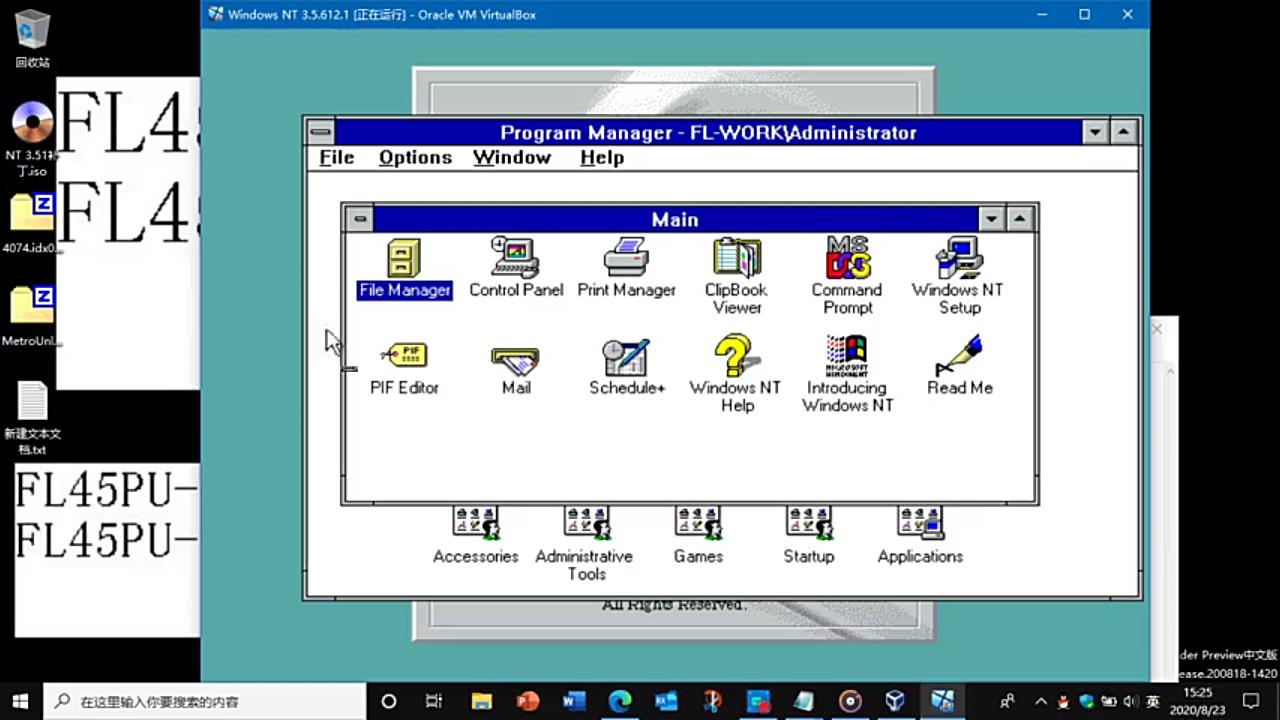Open File Explorer from the taskbar
The height and width of the screenshot is (720, 1280).
tap(482, 701)
